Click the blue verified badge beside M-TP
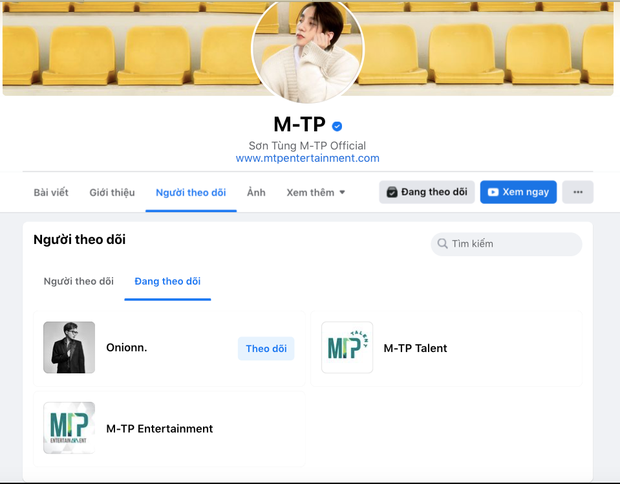 [x=337, y=126]
